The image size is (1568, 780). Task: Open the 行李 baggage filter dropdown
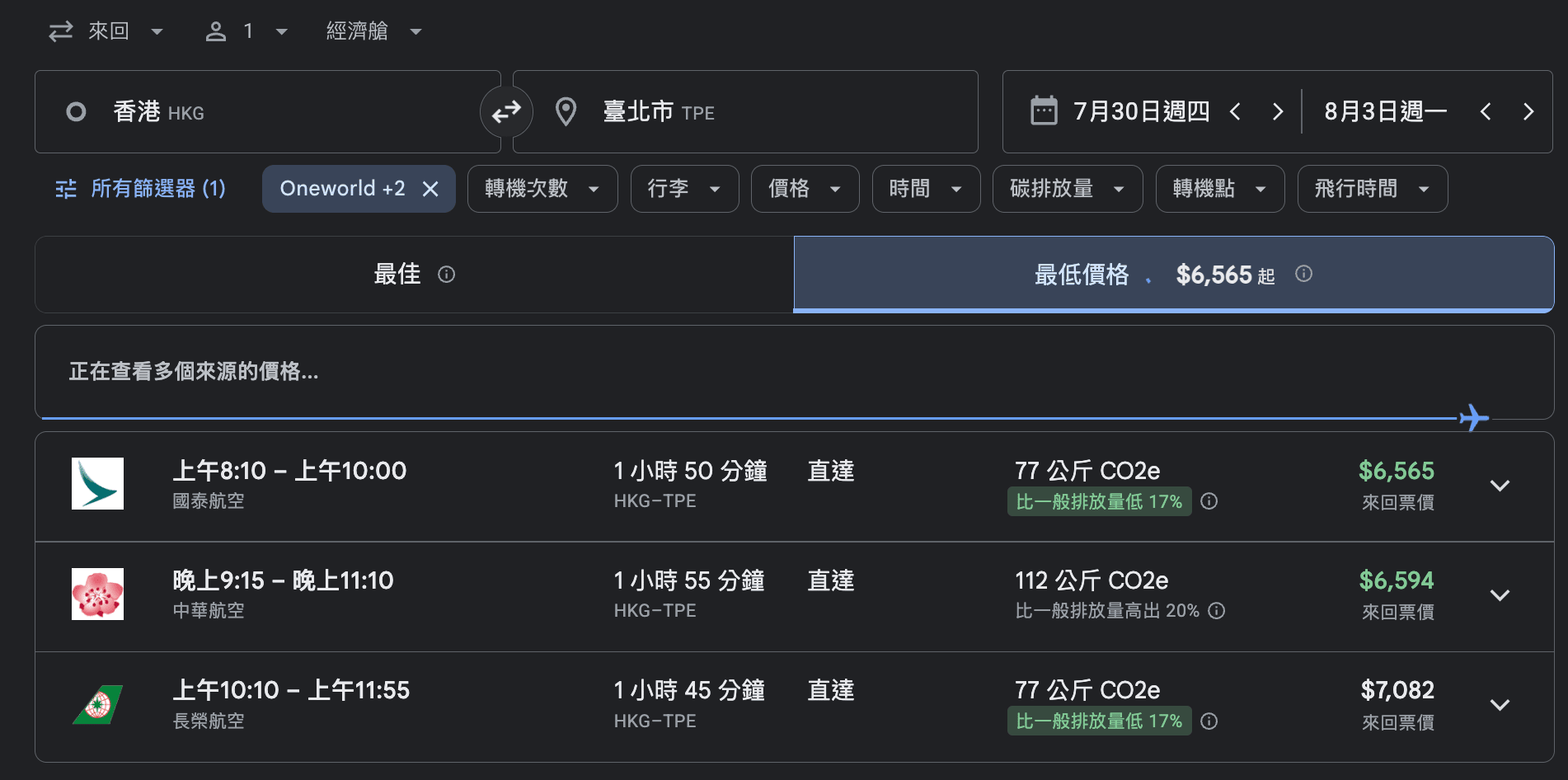[684, 189]
